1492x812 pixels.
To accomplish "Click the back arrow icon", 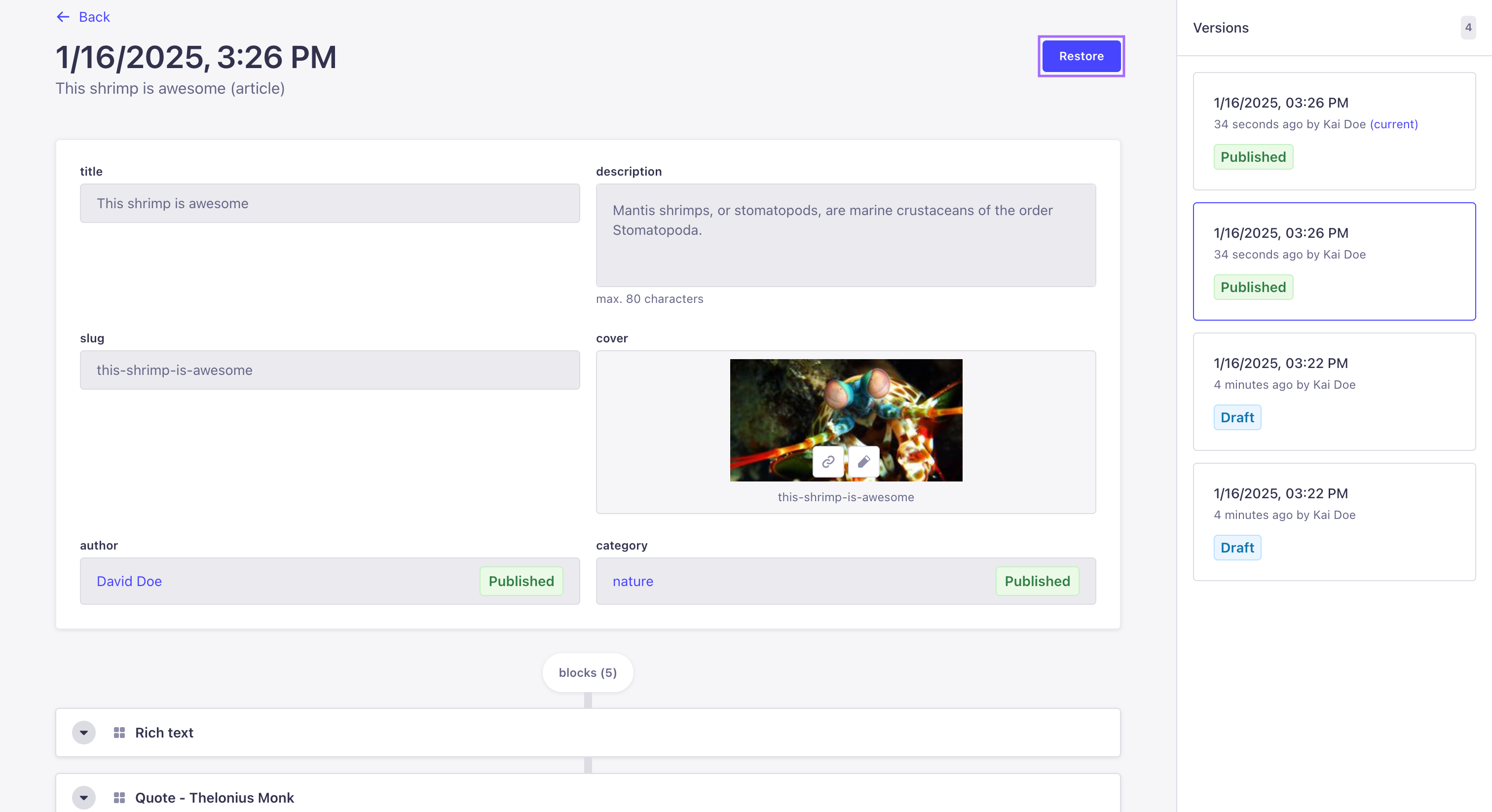I will pos(63,17).
